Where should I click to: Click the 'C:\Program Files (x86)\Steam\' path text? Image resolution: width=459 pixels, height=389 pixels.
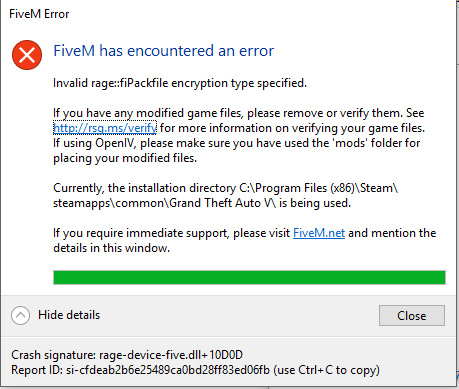319,188
